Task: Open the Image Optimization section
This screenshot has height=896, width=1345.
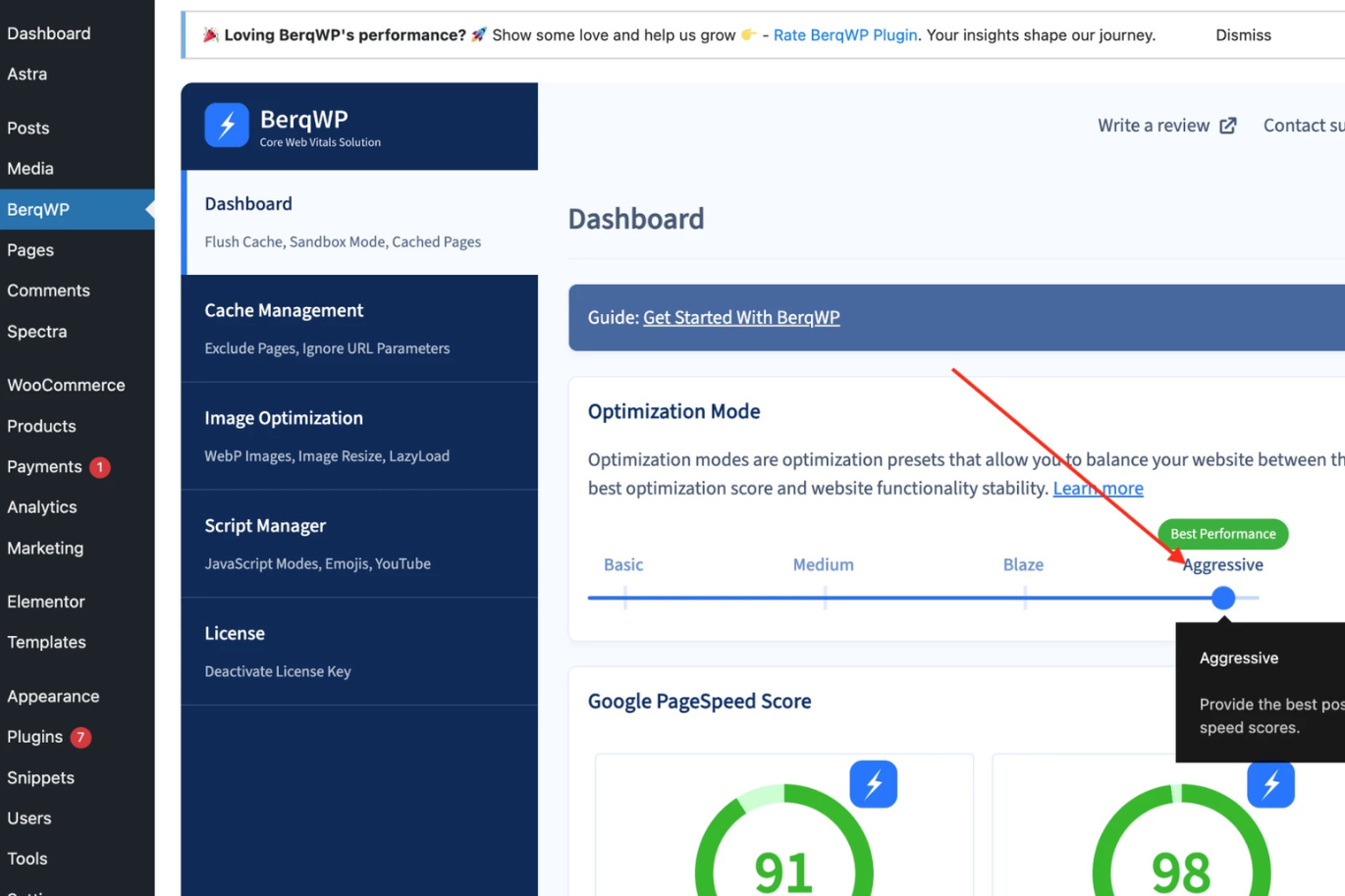Action: point(360,436)
